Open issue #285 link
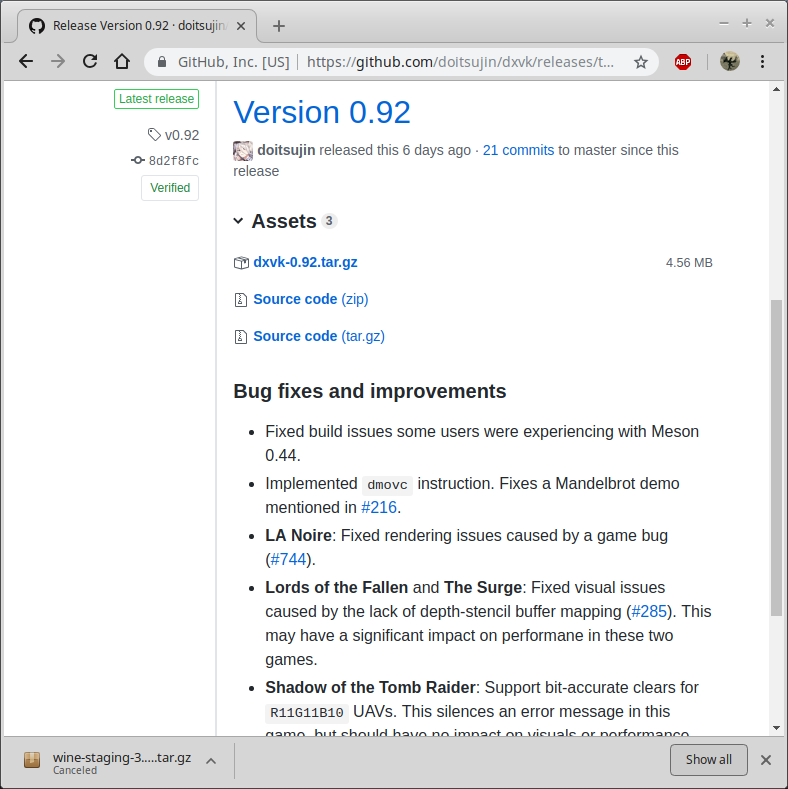The image size is (788, 789). point(649,611)
